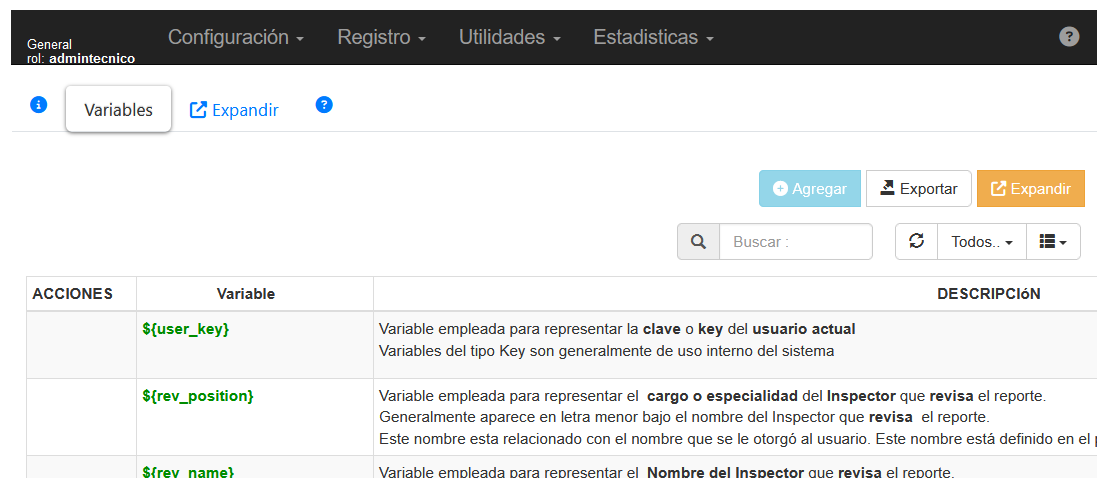Focus the Buscar search input field
This screenshot has width=1097, height=478.
point(795,242)
